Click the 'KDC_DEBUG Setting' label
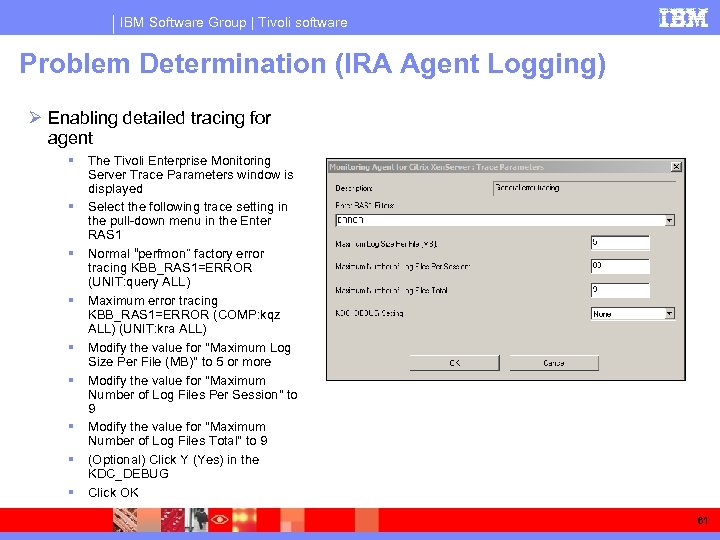This screenshot has height=540, width=720. pyautogui.click(x=369, y=313)
